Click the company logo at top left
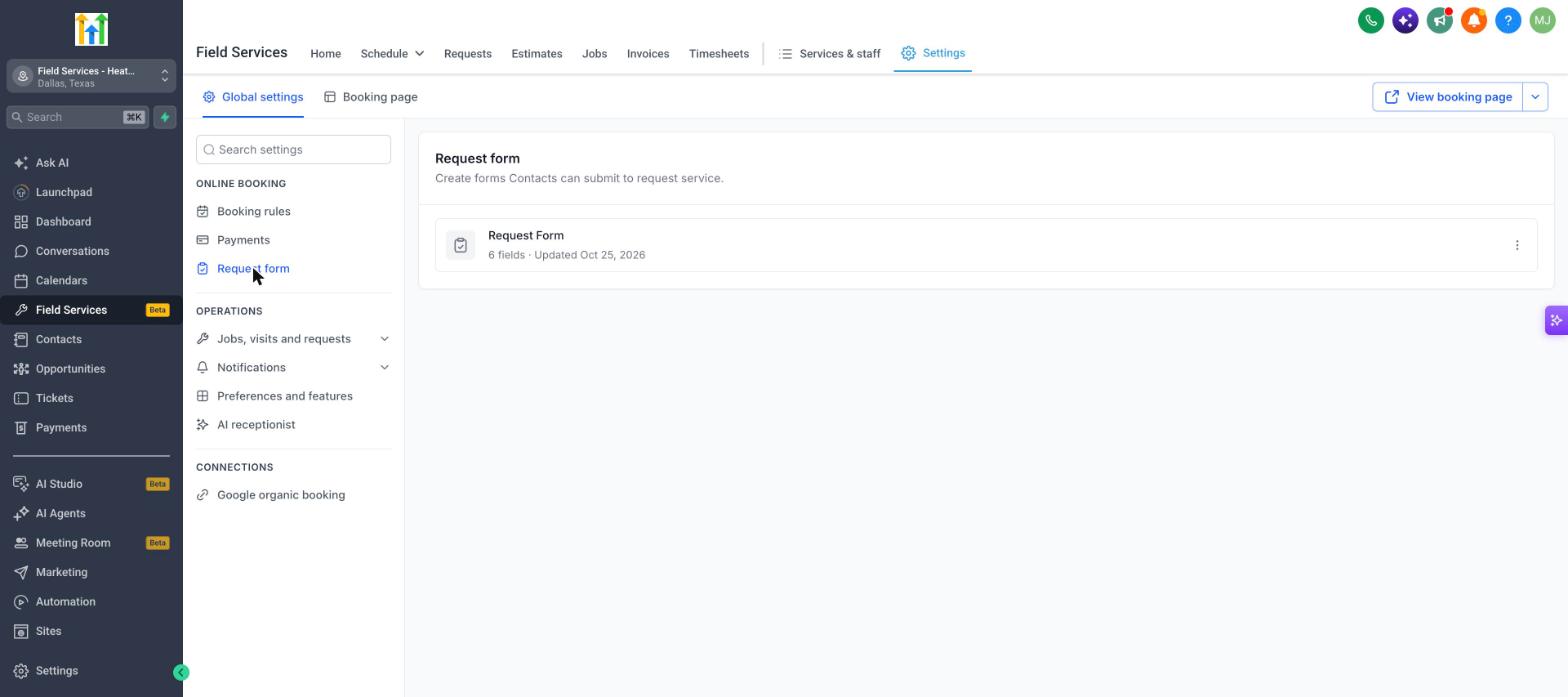The image size is (1568, 697). click(91, 29)
